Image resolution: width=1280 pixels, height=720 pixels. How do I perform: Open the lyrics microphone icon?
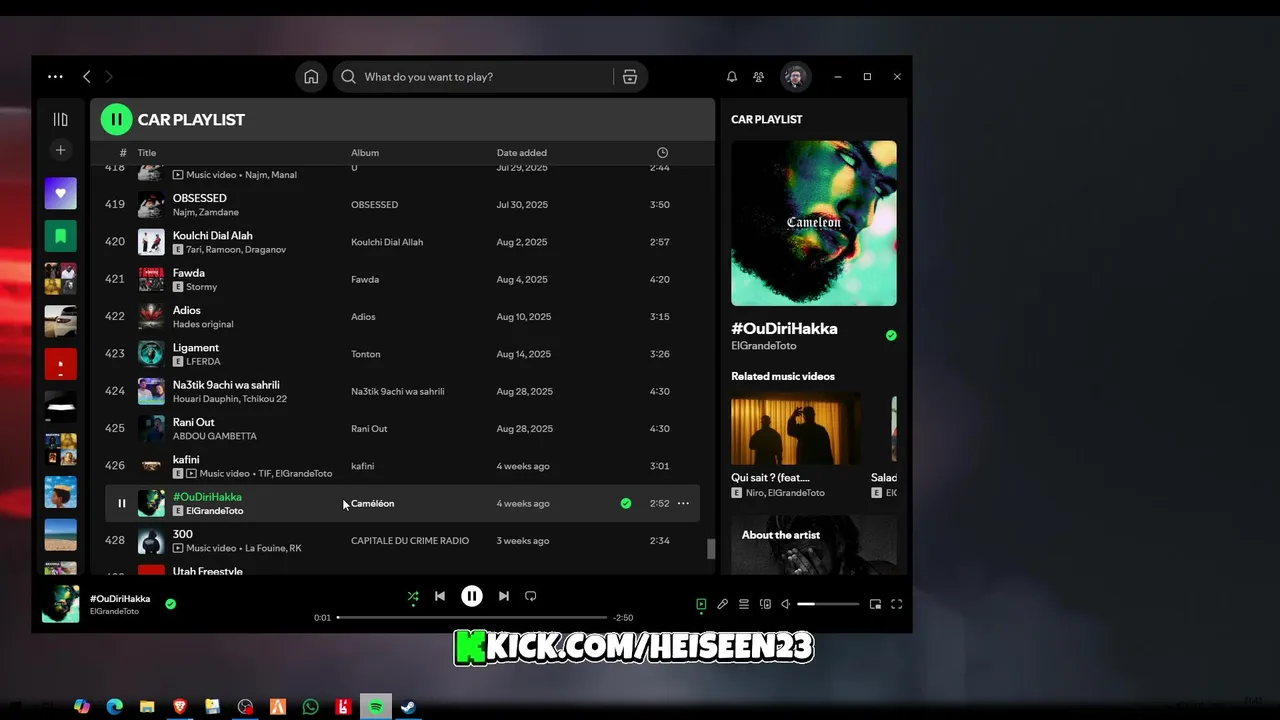pyautogui.click(x=722, y=604)
